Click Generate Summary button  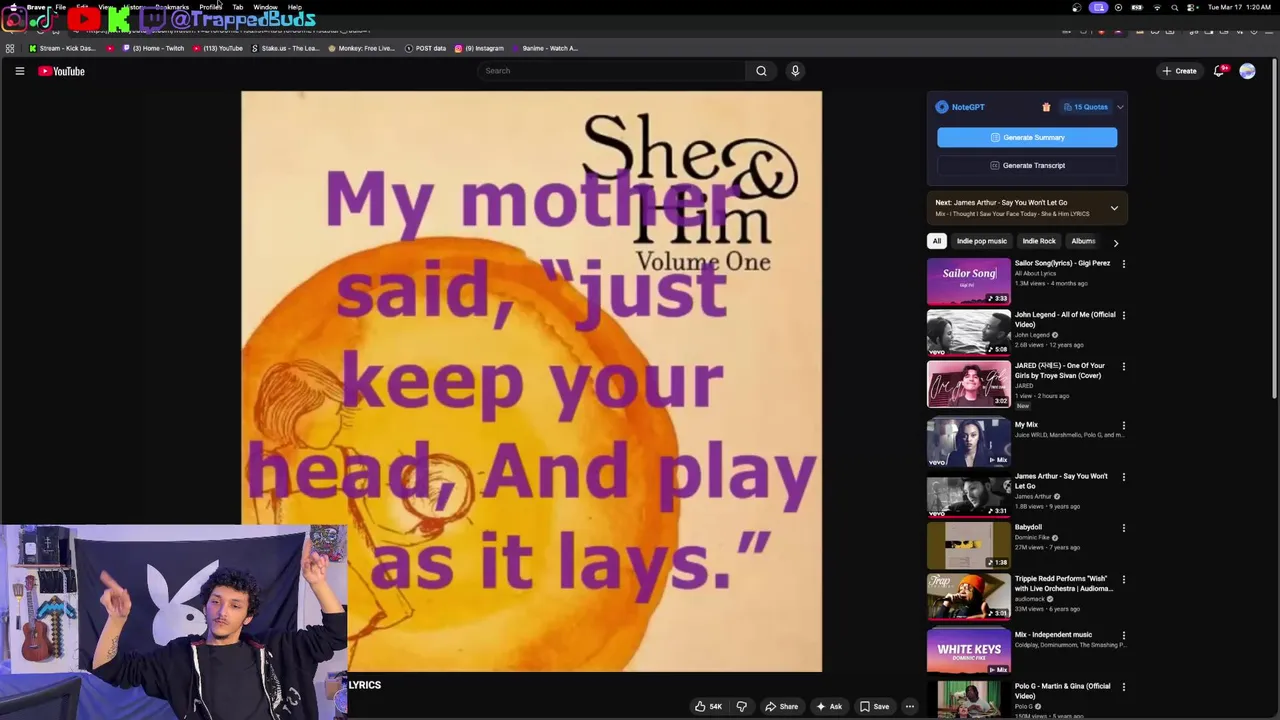tap(1027, 137)
